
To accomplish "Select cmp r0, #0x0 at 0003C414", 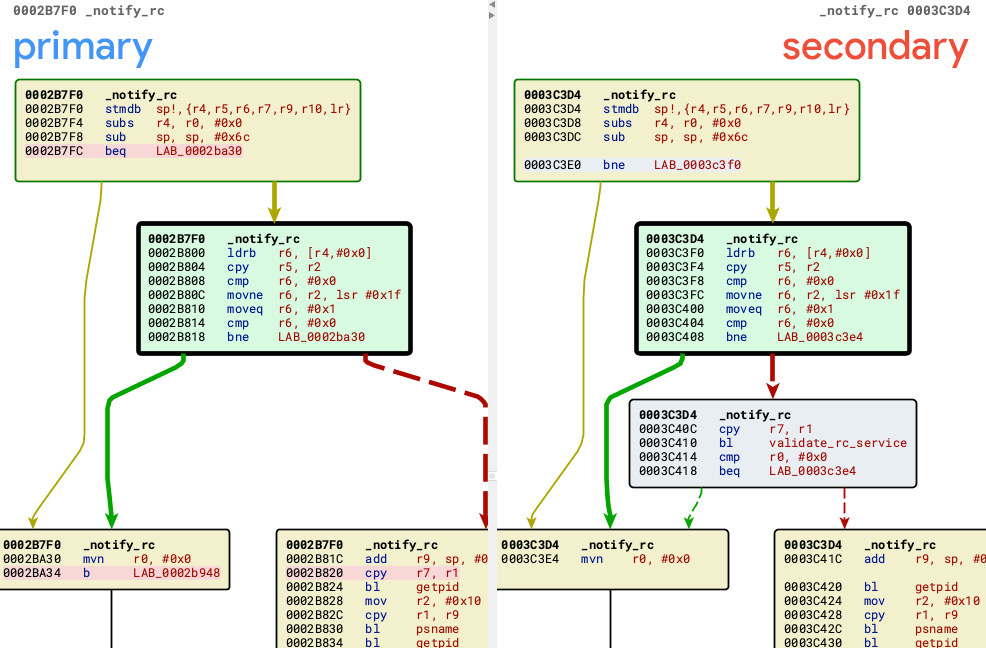I will (734, 457).
